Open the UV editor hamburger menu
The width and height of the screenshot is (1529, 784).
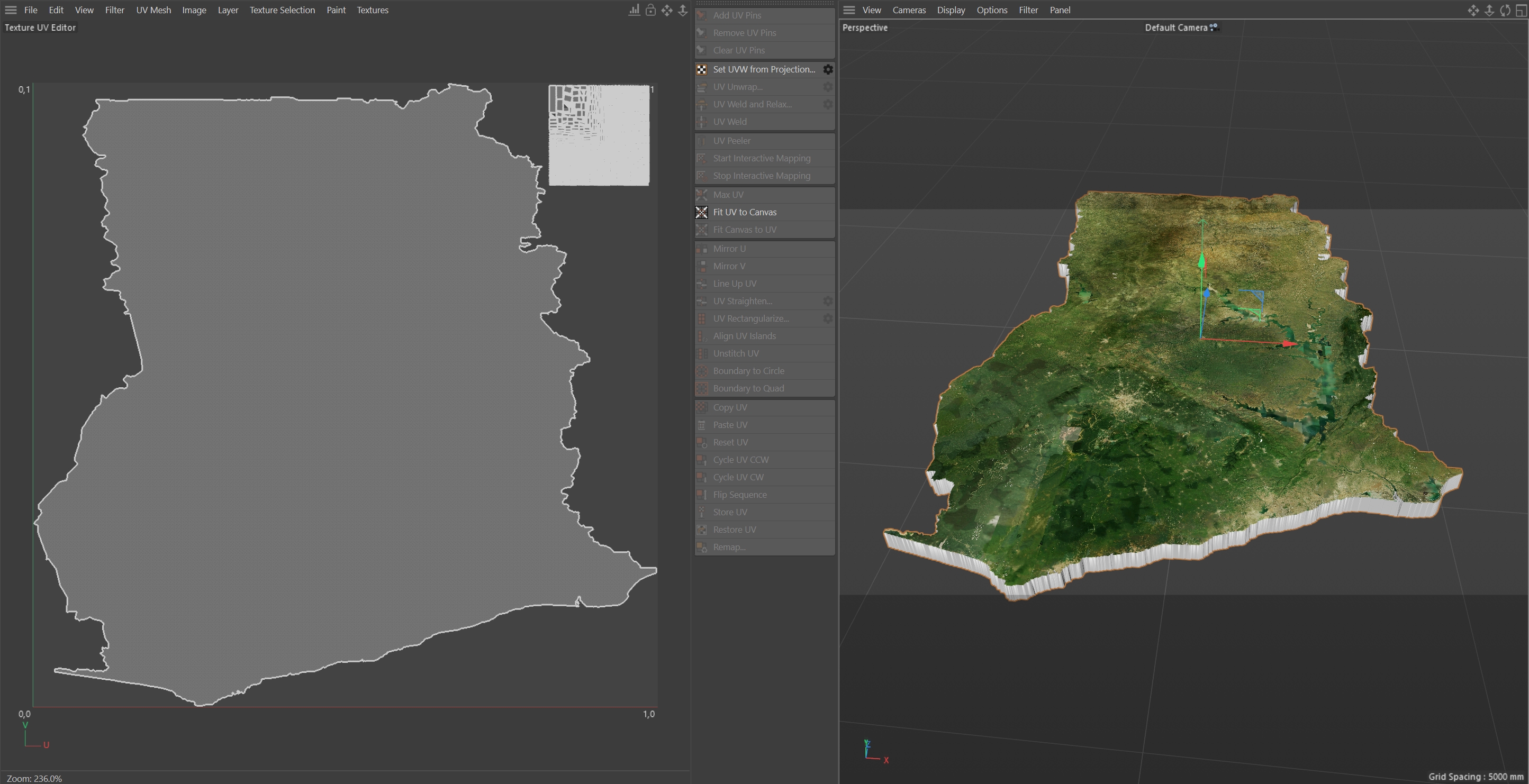click(x=11, y=10)
